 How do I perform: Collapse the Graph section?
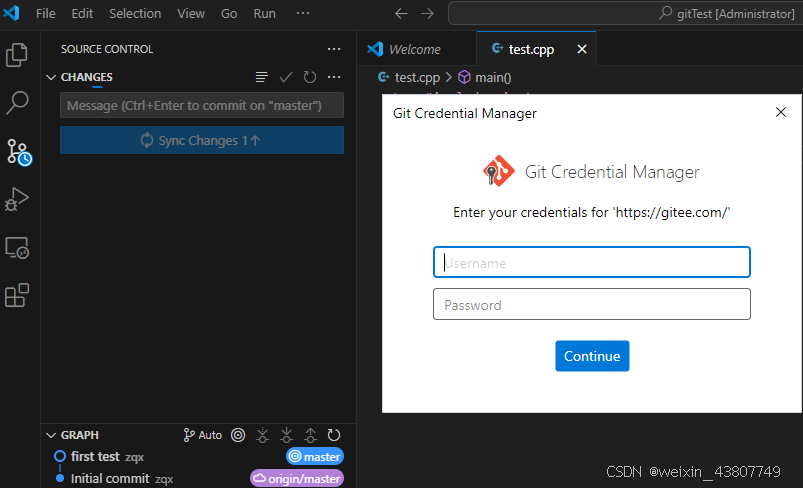[51, 435]
